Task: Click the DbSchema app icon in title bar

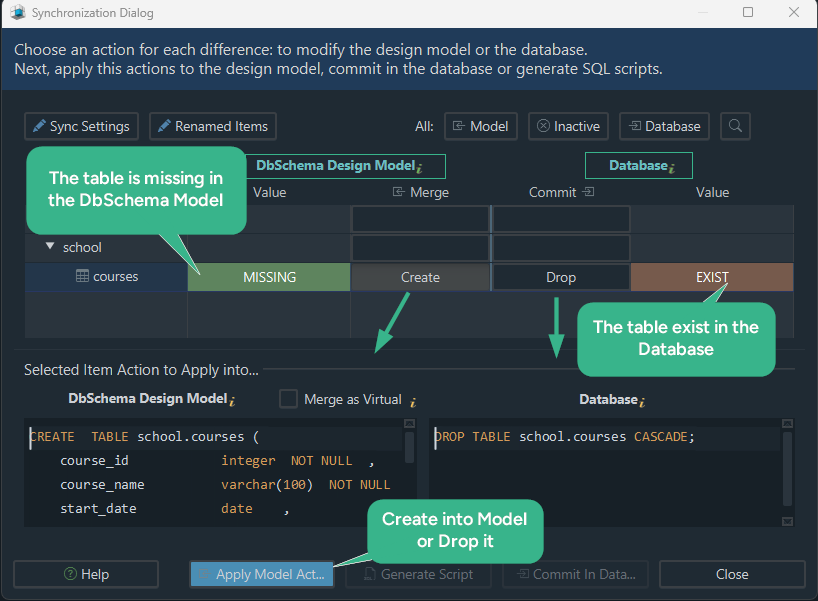Action: click(x=18, y=13)
